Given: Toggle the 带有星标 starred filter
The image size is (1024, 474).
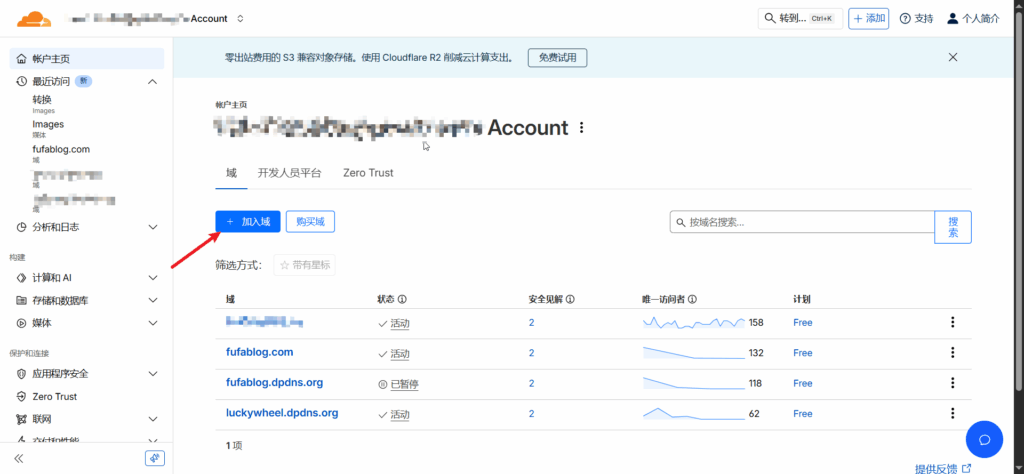Looking at the screenshot, I should coord(305,265).
